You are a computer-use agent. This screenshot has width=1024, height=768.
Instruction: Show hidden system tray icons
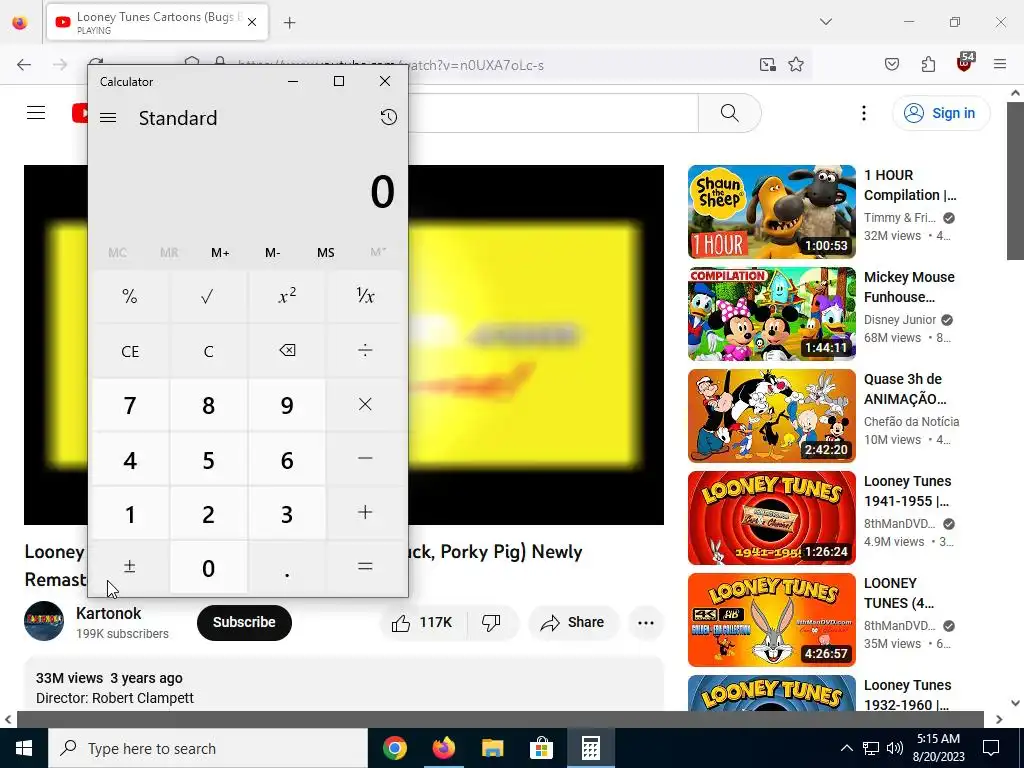(846, 748)
